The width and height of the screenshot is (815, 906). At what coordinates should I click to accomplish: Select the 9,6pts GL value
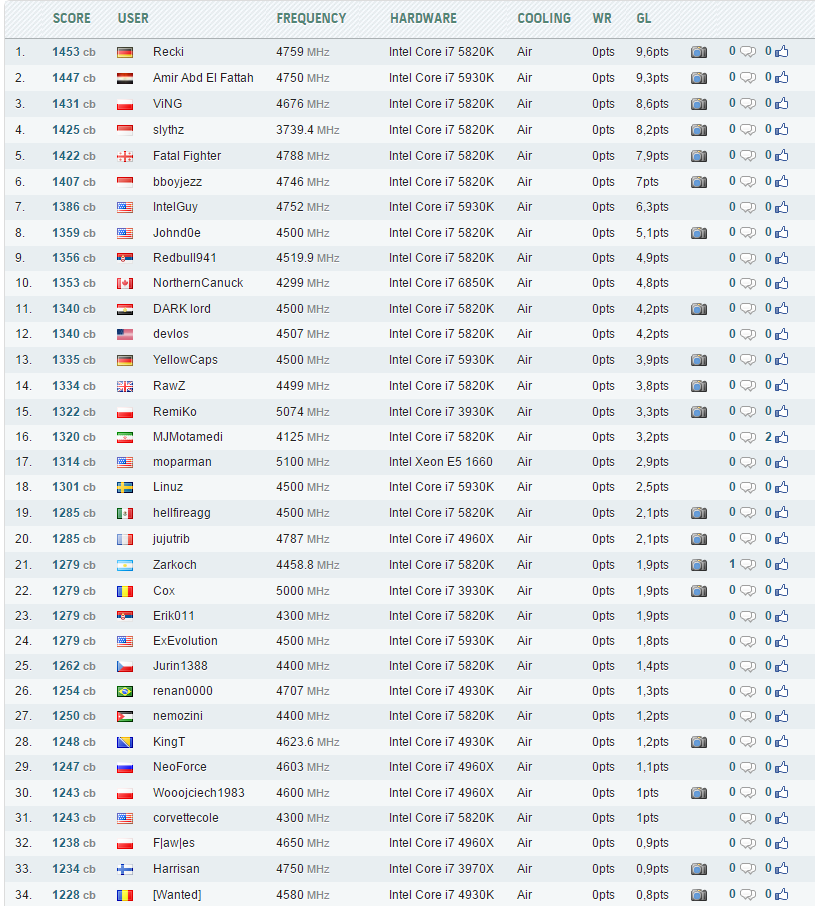652,52
